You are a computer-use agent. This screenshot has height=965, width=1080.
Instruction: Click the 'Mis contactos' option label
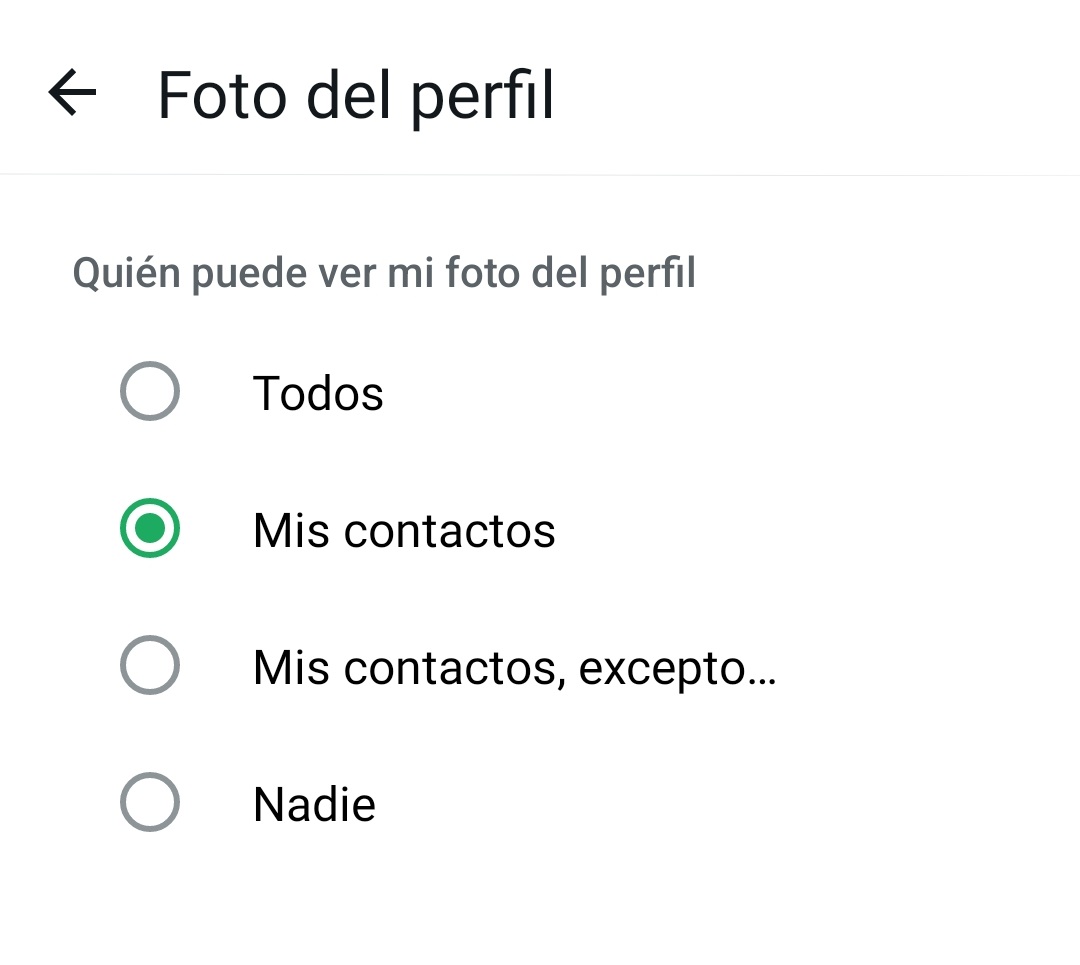[x=404, y=530]
